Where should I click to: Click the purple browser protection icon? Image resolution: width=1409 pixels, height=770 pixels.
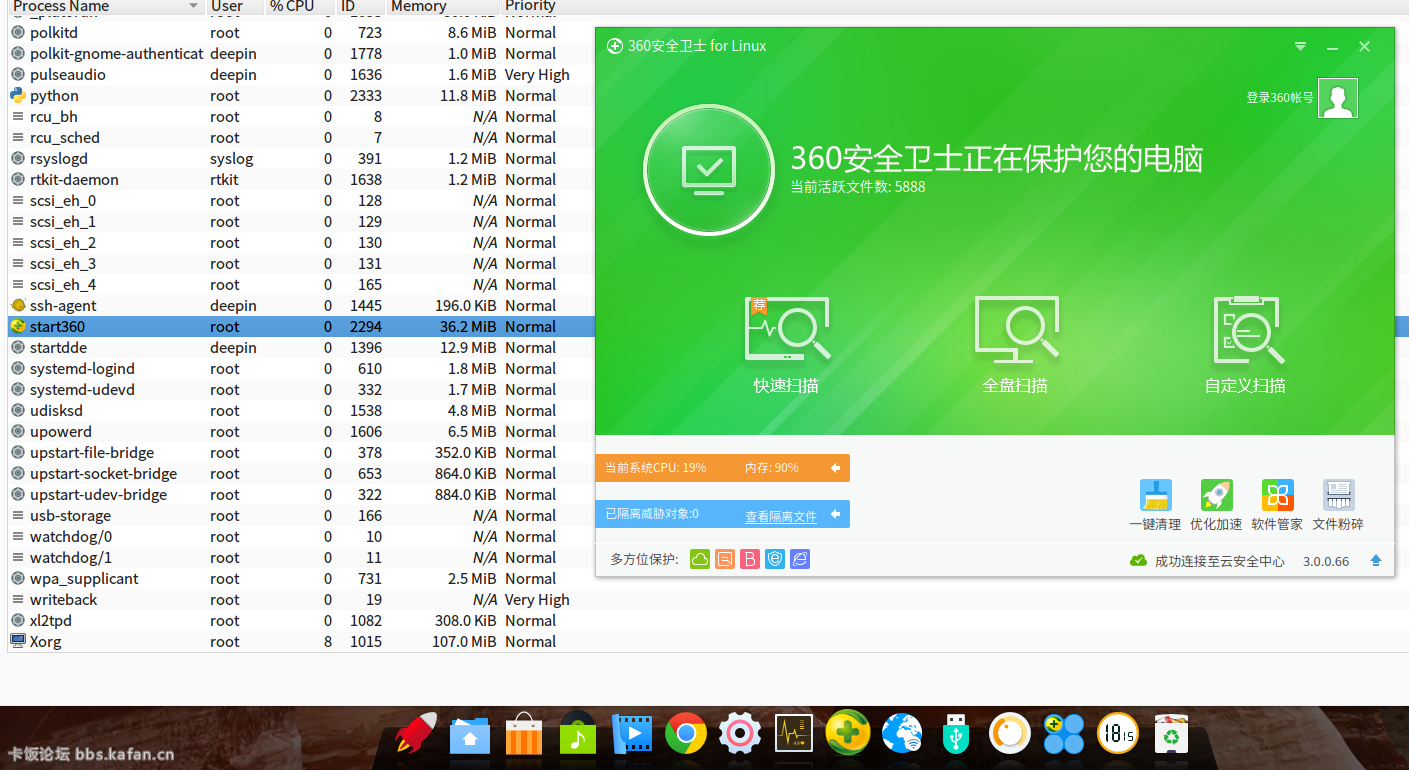tap(800, 559)
